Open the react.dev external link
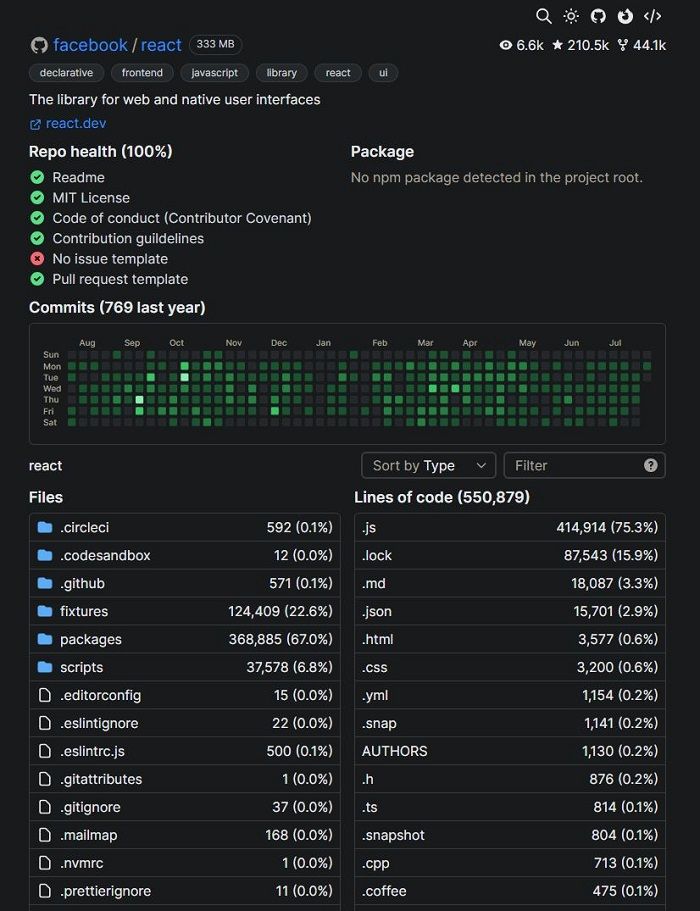The image size is (700, 911). (75, 123)
